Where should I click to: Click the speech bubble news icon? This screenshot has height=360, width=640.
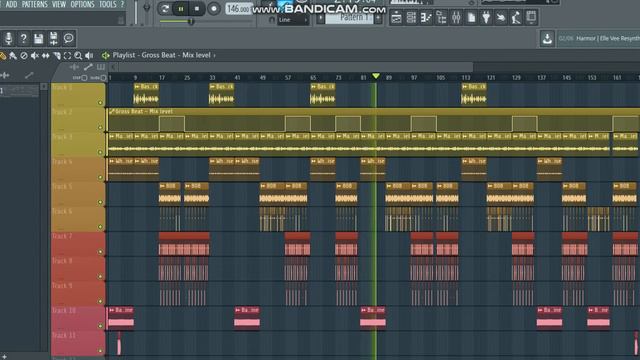click(x=69, y=38)
